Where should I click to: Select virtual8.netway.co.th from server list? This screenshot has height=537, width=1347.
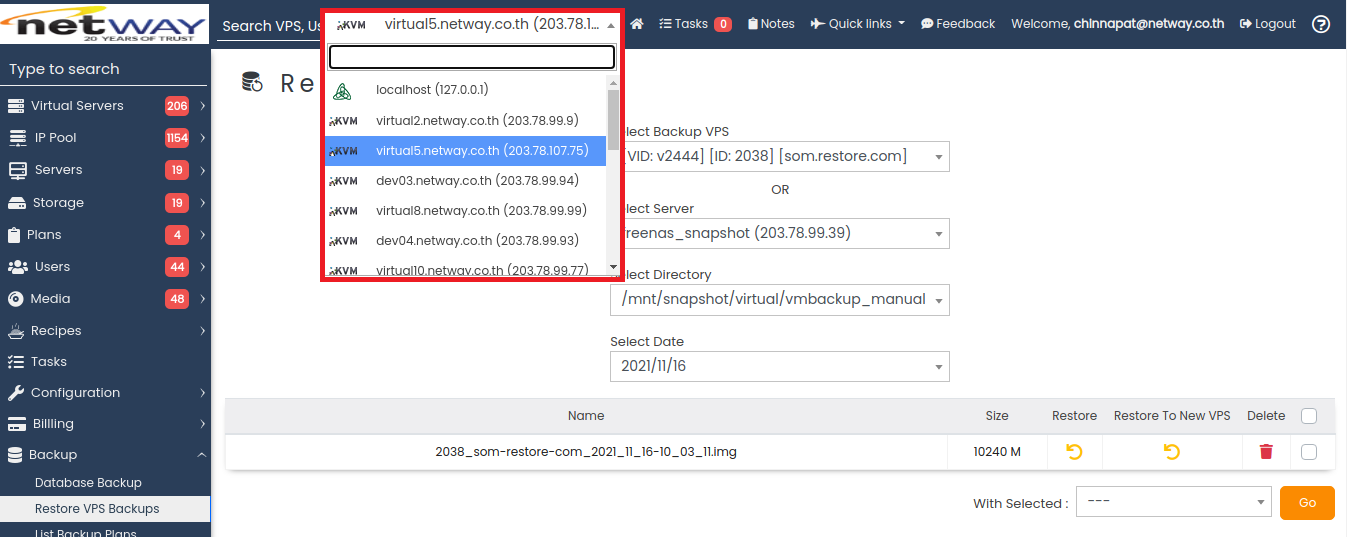click(465, 211)
